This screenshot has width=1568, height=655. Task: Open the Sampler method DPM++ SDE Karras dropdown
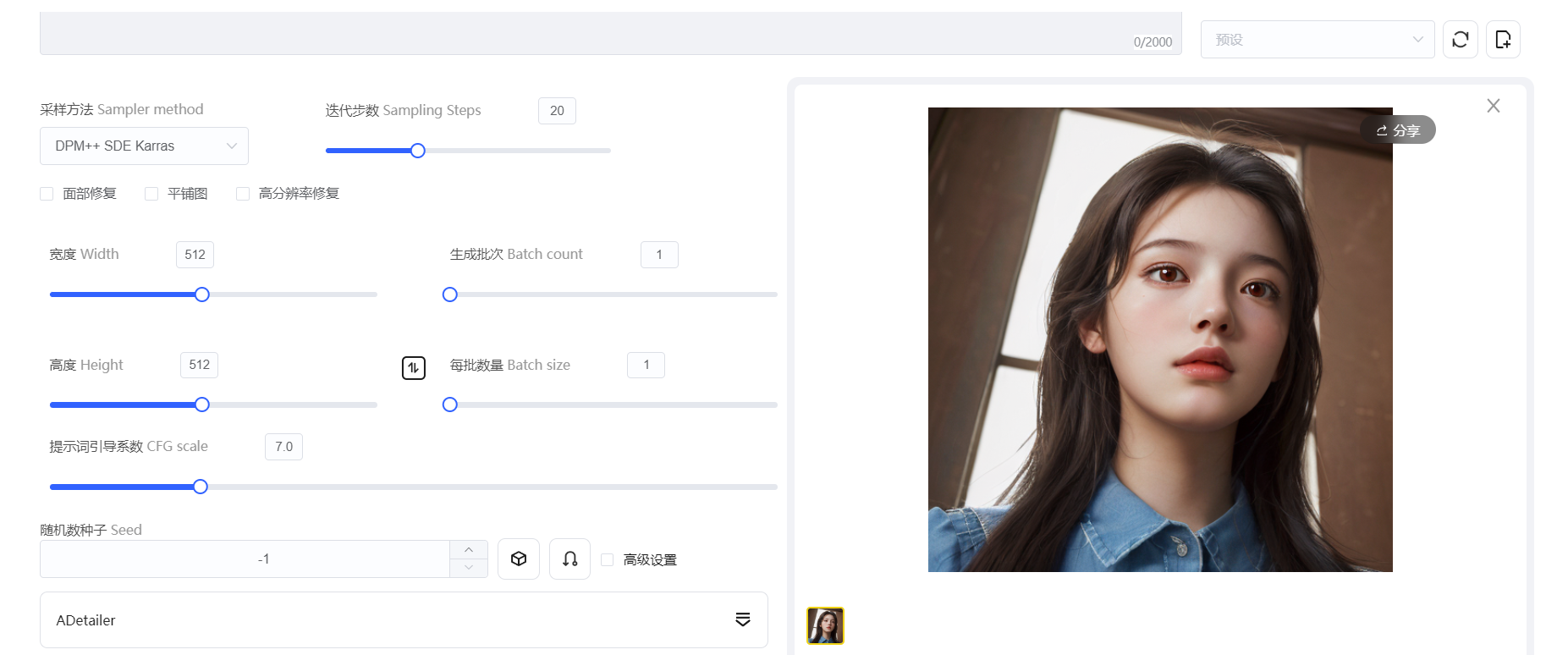coord(144,146)
